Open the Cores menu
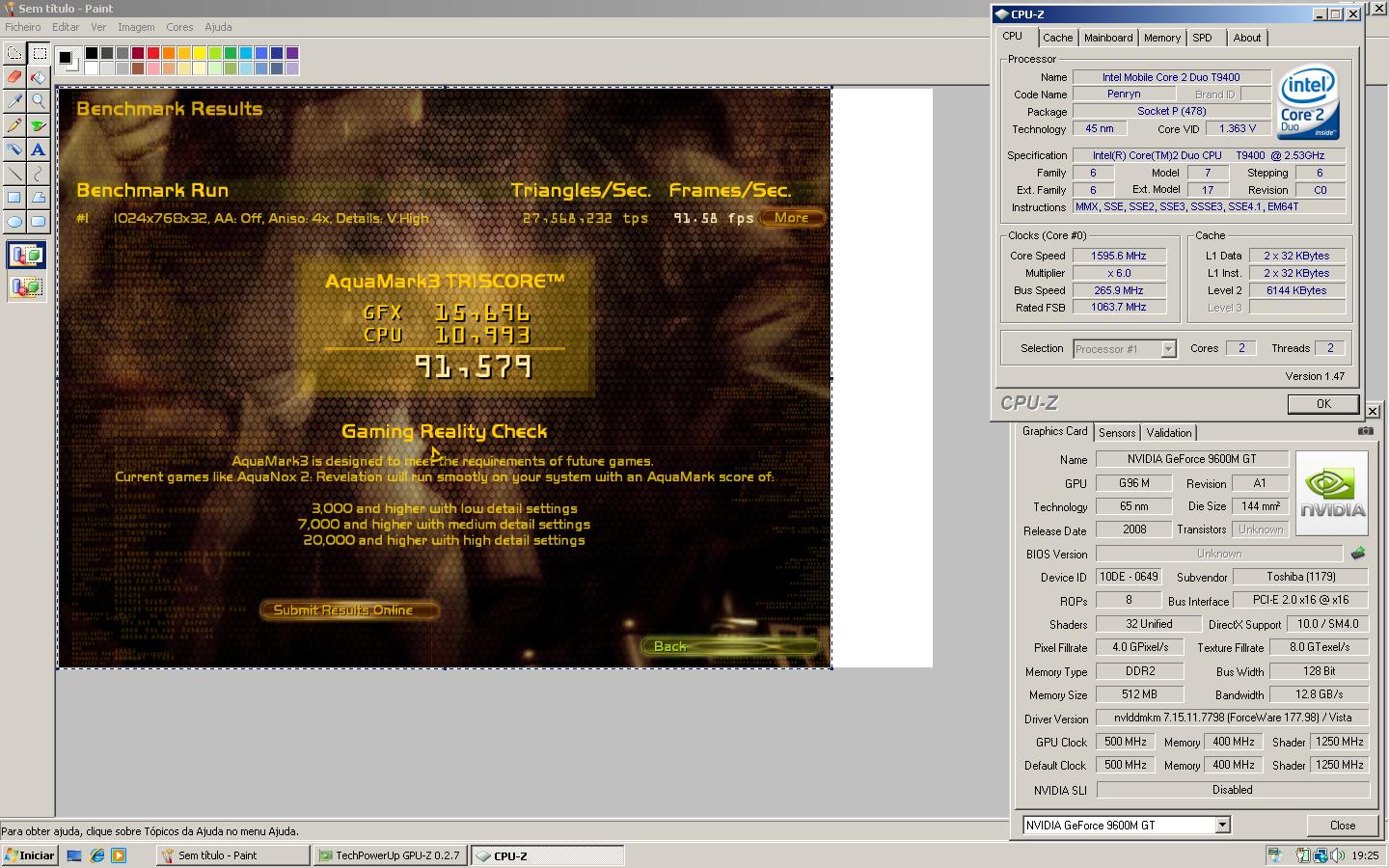 pos(179,27)
